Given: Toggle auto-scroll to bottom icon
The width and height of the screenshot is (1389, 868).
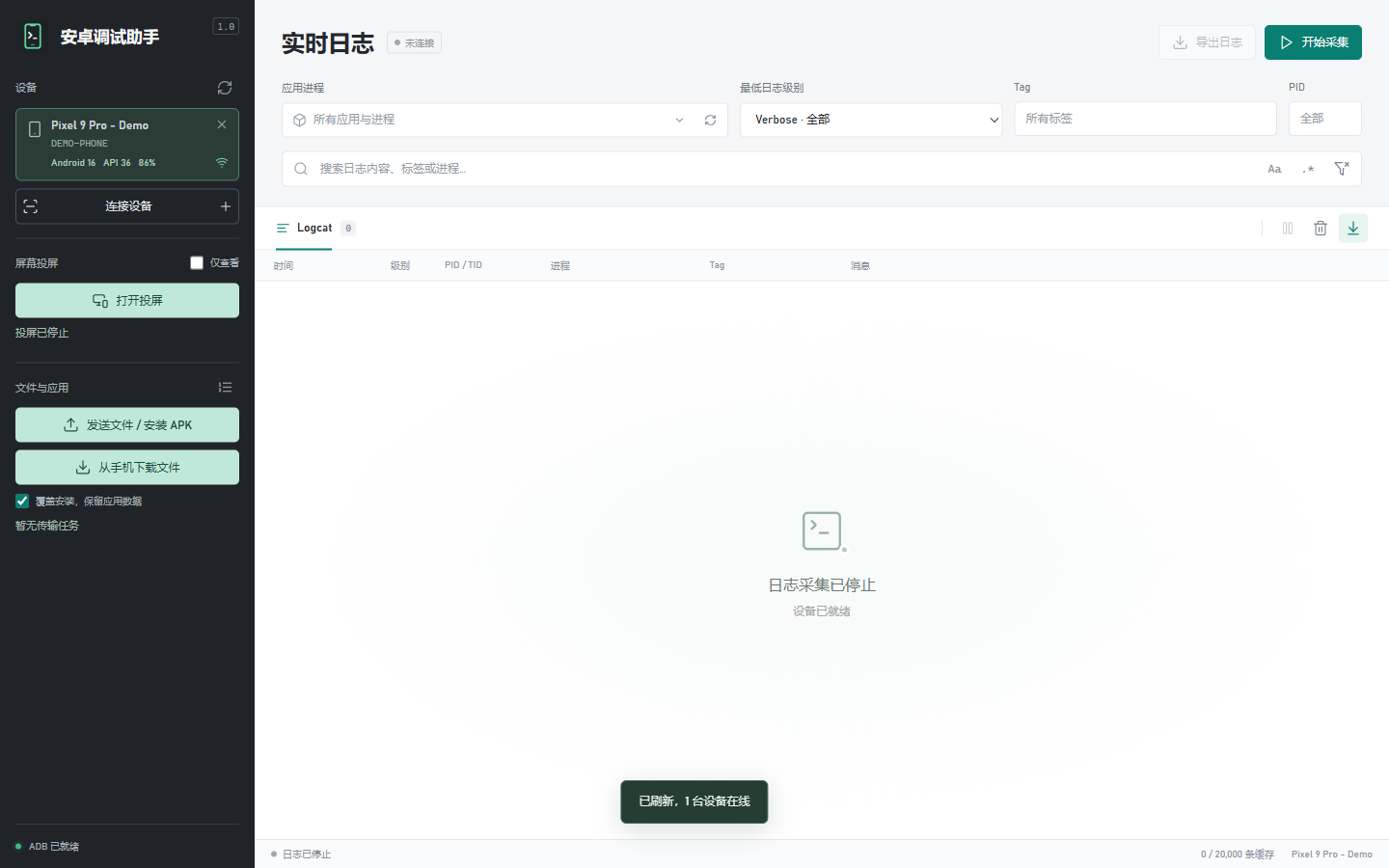Looking at the screenshot, I should coord(1353,229).
